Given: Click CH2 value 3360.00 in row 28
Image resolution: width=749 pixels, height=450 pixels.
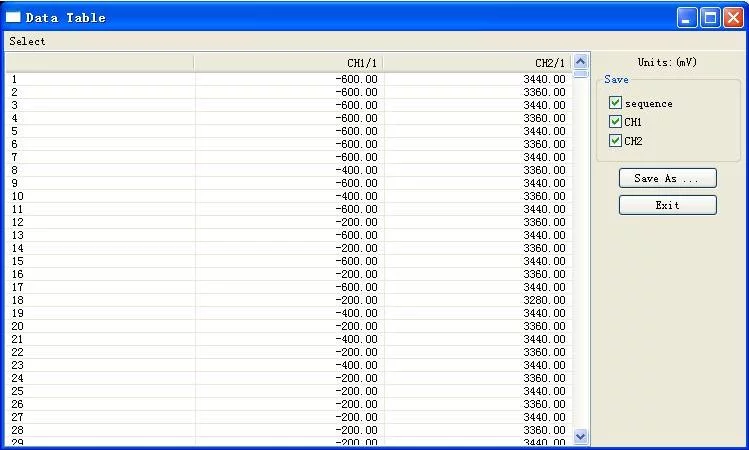Looking at the screenshot, I should point(544,430).
